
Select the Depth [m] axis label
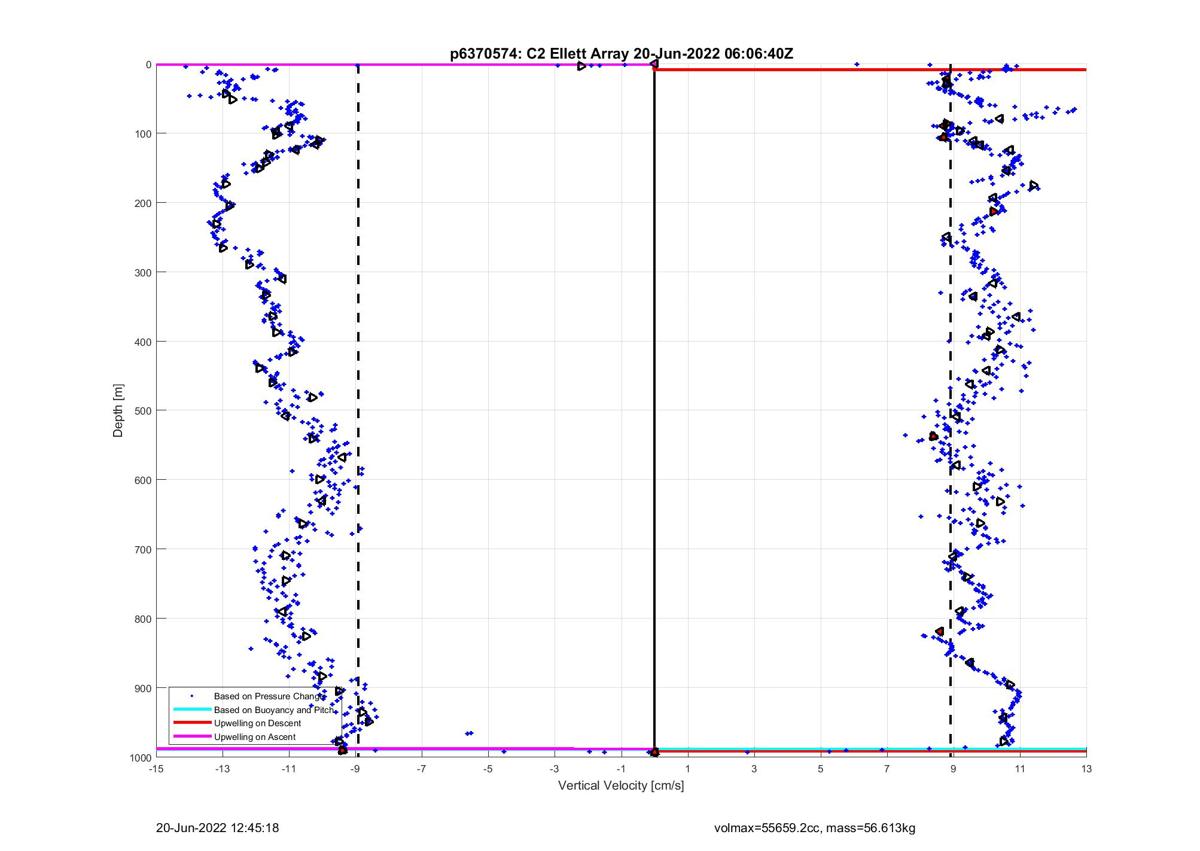pyautogui.click(x=119, y=411)
